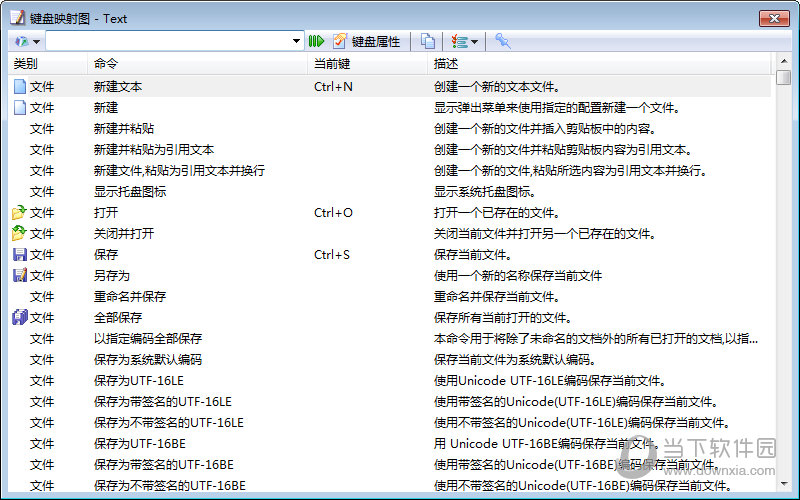Select the 另存为 command text

point(112,276)
